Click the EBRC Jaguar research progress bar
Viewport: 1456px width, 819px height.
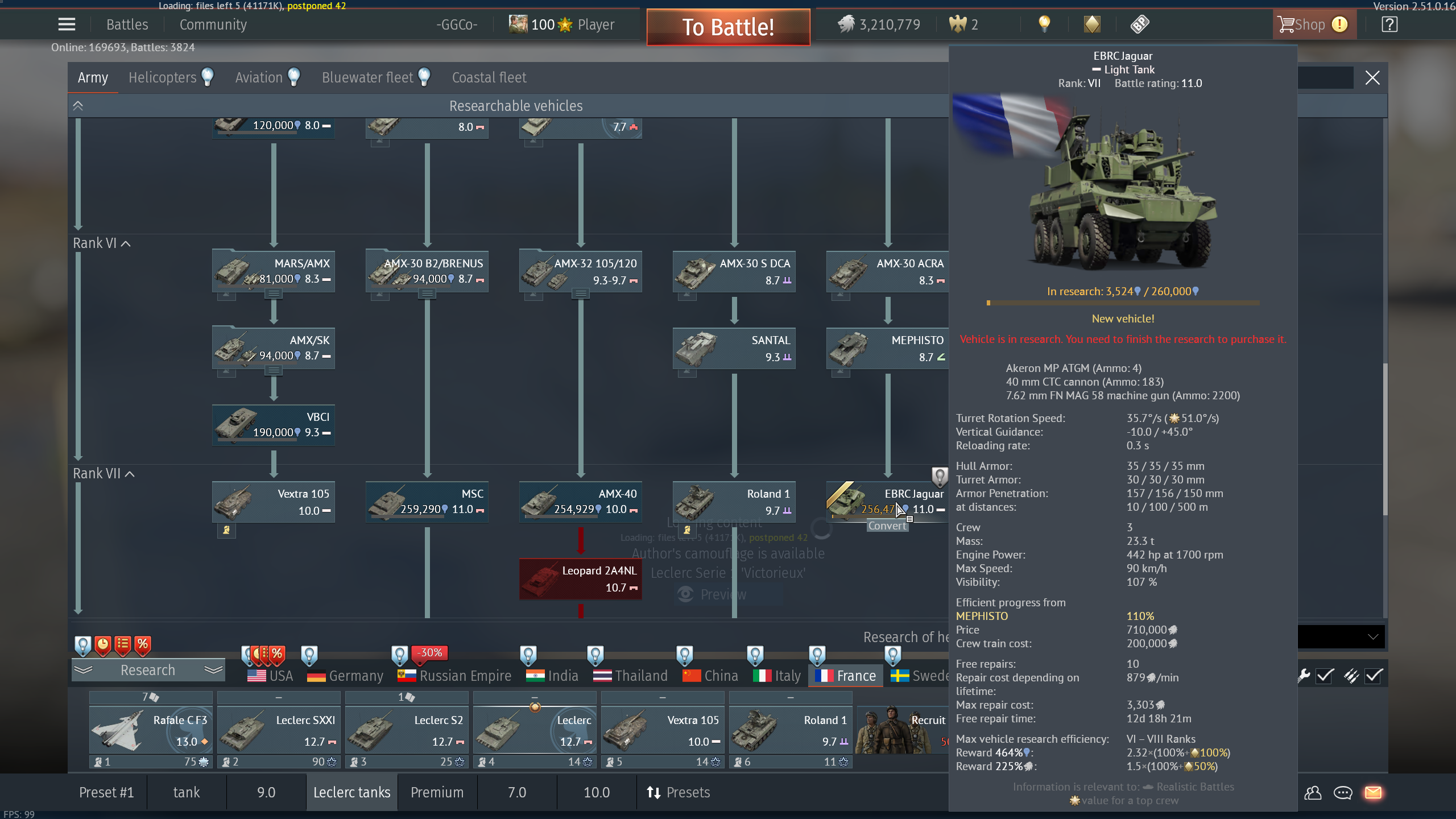pyautogui.click(x=1123, y=303)
